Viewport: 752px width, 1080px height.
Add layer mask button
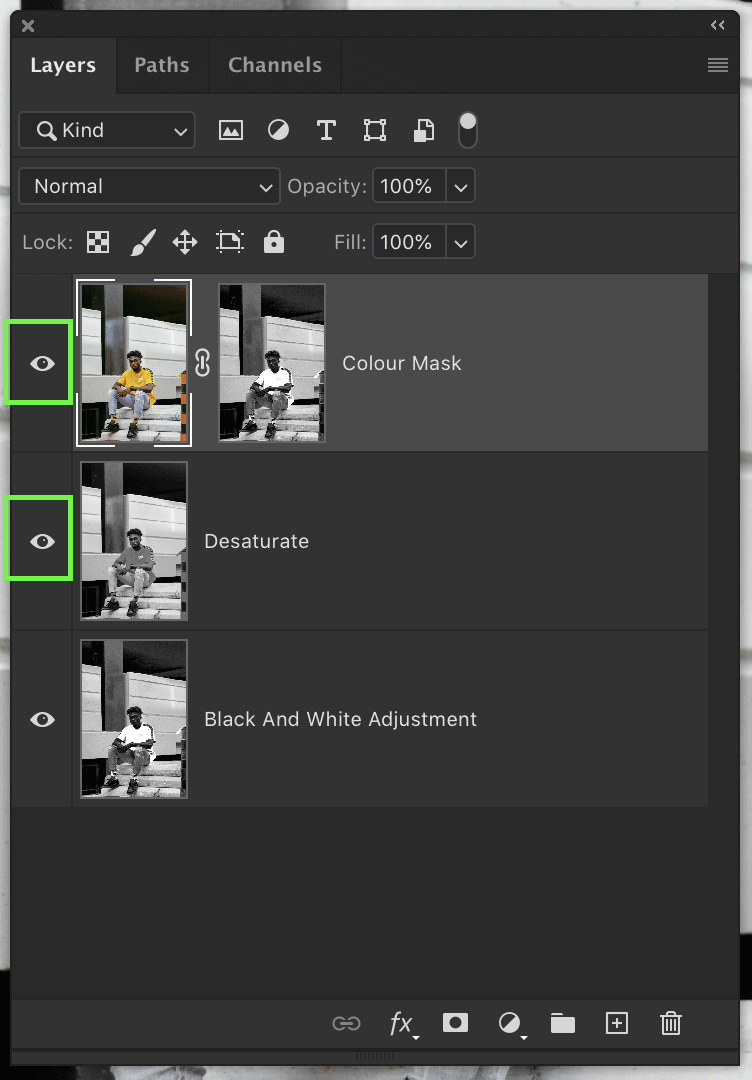point(455,1023)
